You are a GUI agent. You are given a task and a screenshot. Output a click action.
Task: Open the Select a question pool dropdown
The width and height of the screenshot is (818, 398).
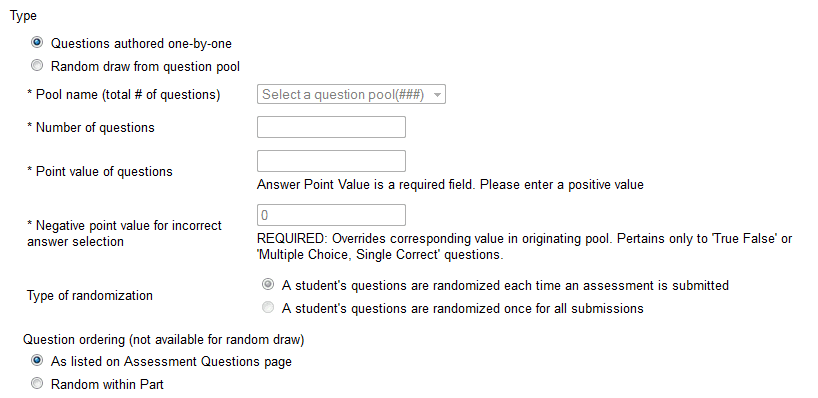pyautogui.click(x=351, y=94)
